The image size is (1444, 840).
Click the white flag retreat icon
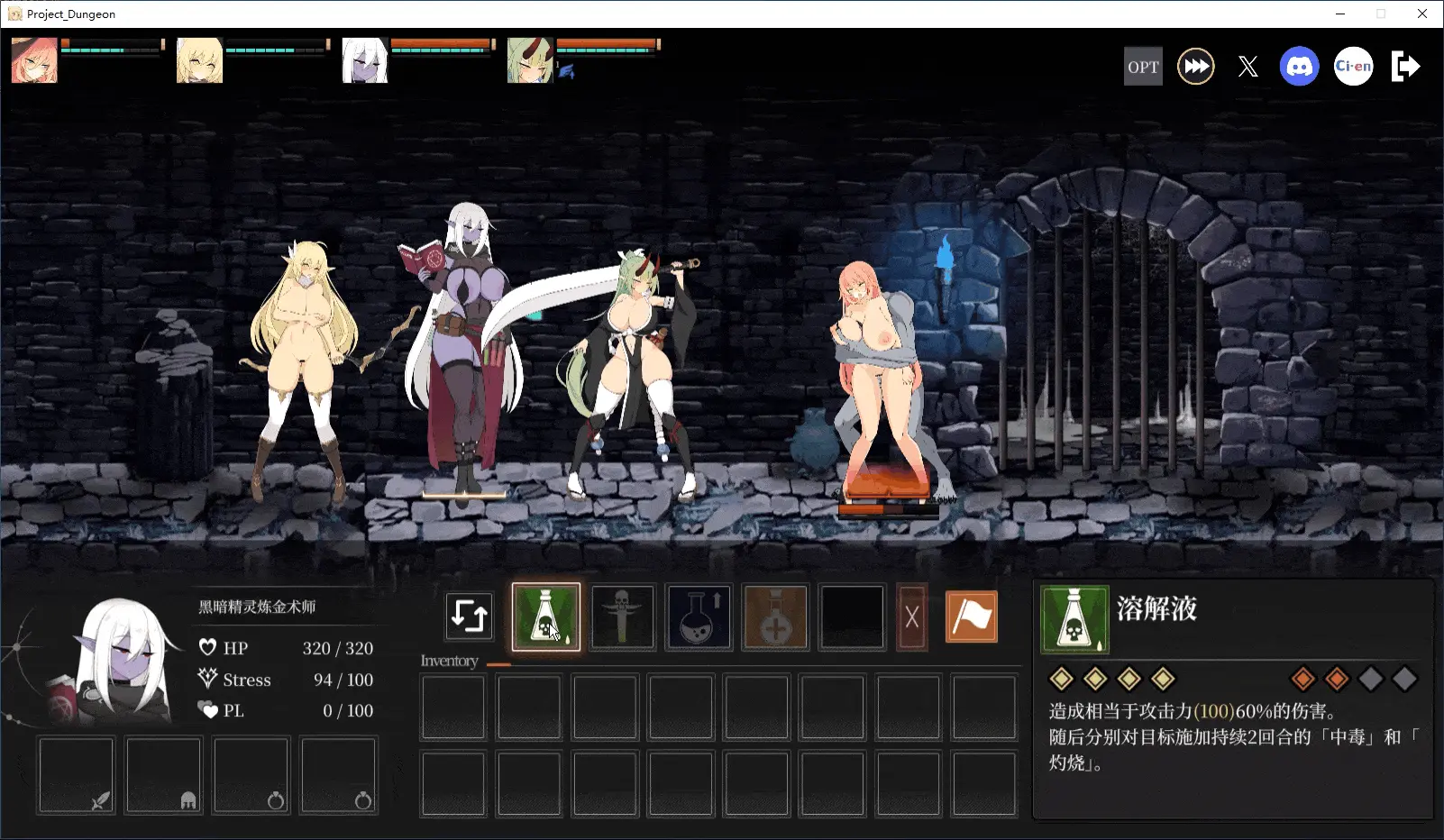pos(972,616)
